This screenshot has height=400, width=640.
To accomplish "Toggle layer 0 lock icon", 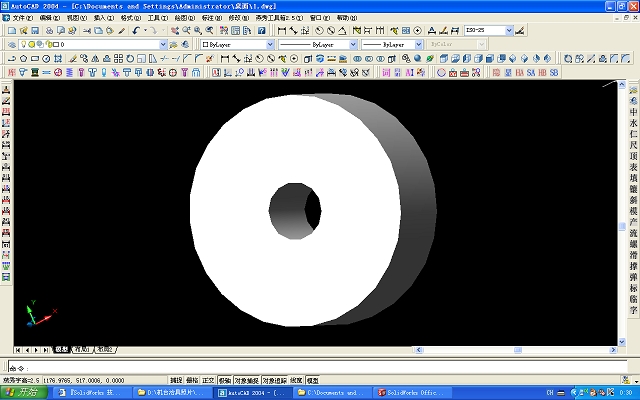I will (49, 44).
